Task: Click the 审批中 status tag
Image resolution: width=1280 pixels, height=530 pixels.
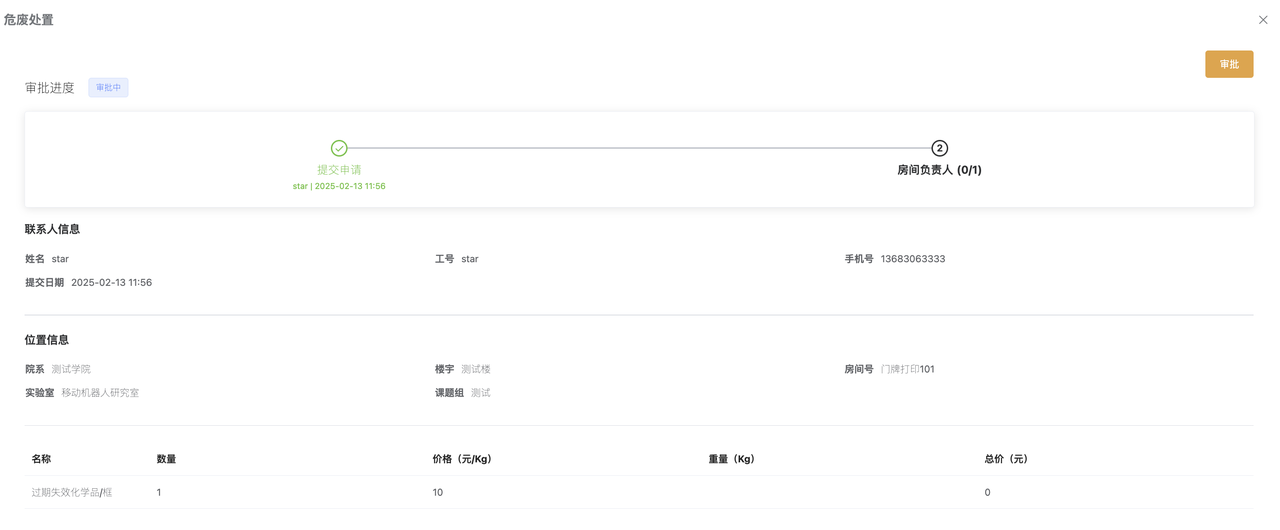Action: [108, 88]
